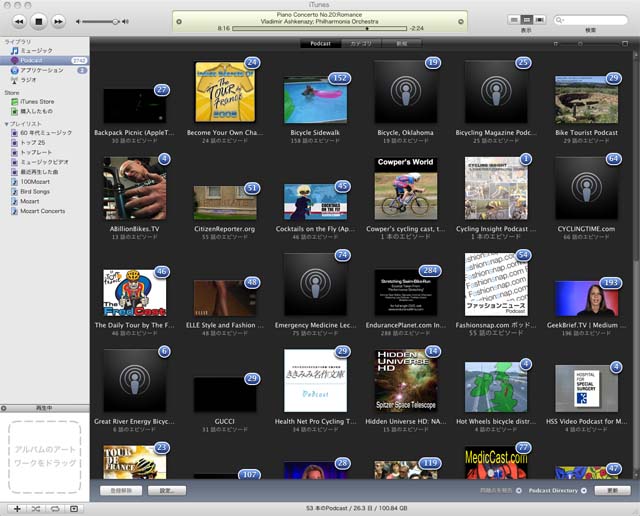Skip back to the previous track
Image resolution: width=640 pixels, height=516 pixels.
[19, 21]
